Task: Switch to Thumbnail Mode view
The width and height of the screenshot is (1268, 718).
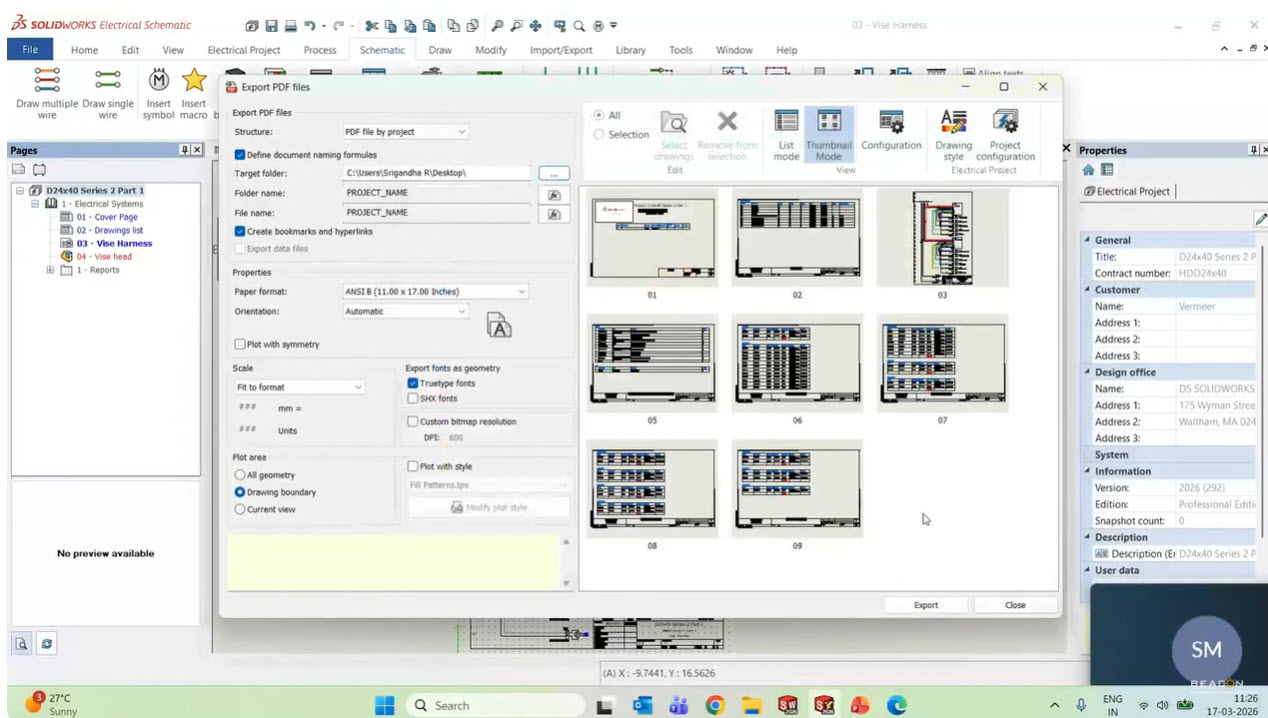Action: pyautogui.click(x=829, y=134)
